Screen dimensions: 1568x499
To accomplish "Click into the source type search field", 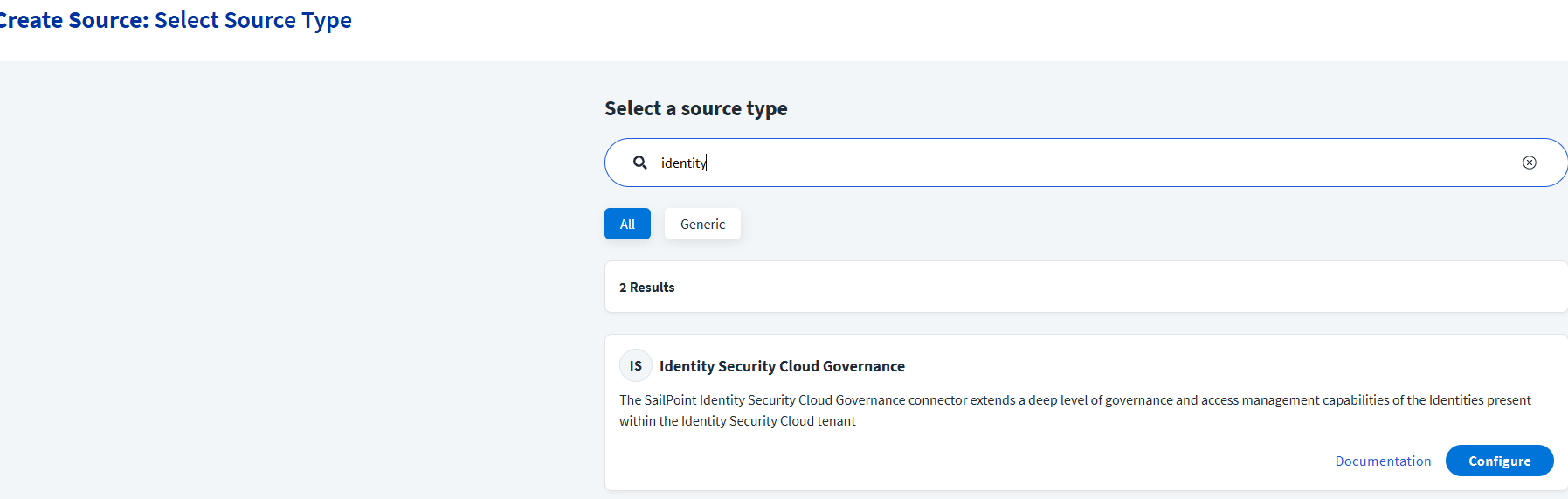I will [x=1086, y=163].
